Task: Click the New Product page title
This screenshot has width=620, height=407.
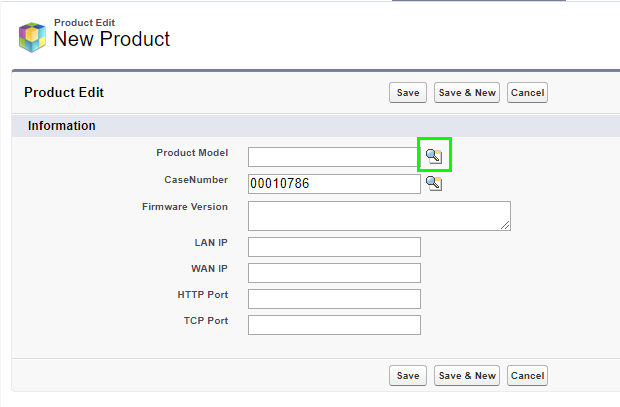Action: 111,40
